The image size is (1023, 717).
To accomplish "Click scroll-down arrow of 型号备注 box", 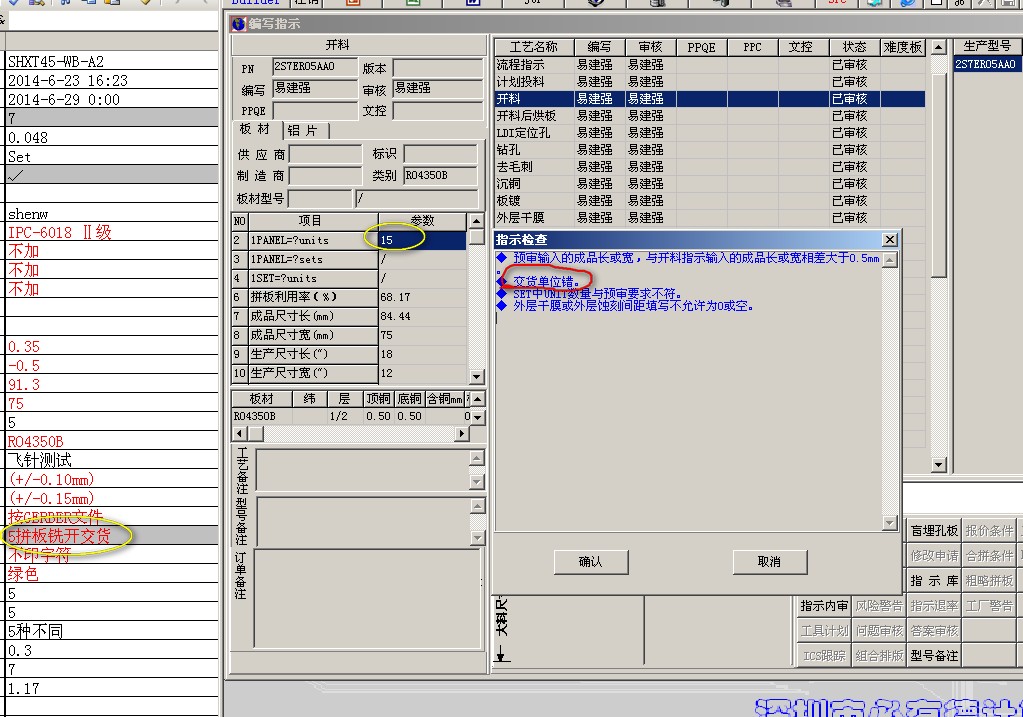I will pos(477,538).
